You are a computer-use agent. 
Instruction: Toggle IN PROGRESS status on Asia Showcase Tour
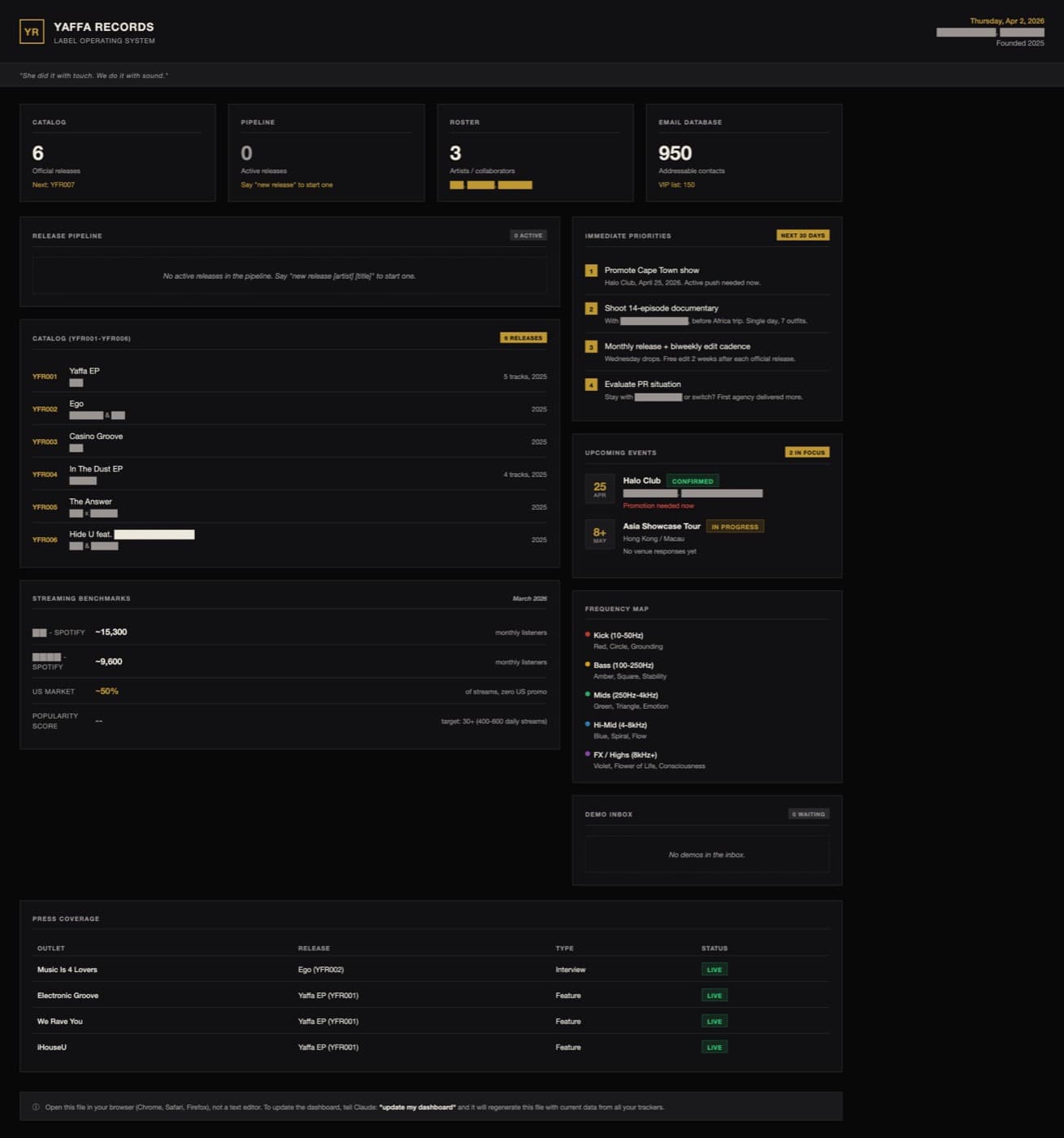point(735,526)
